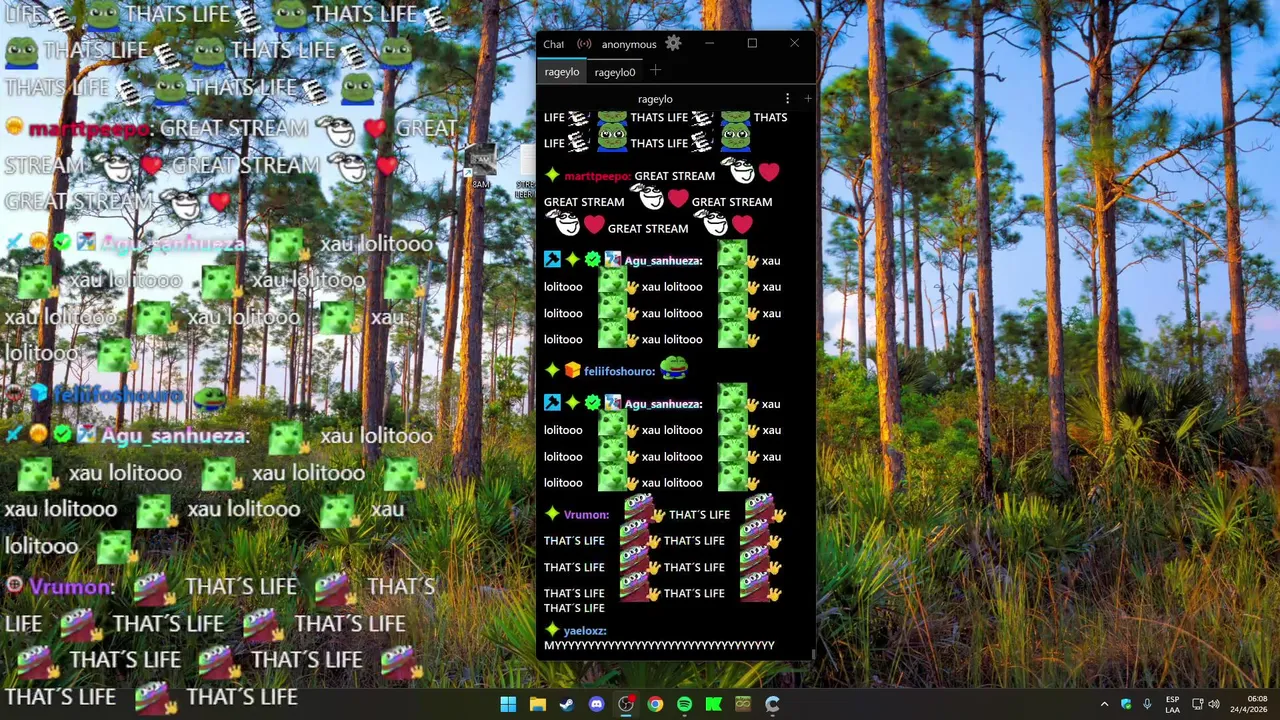Click the anonymous account label
The width and height of the screenshot is (1280, 720).
point(629,44)
